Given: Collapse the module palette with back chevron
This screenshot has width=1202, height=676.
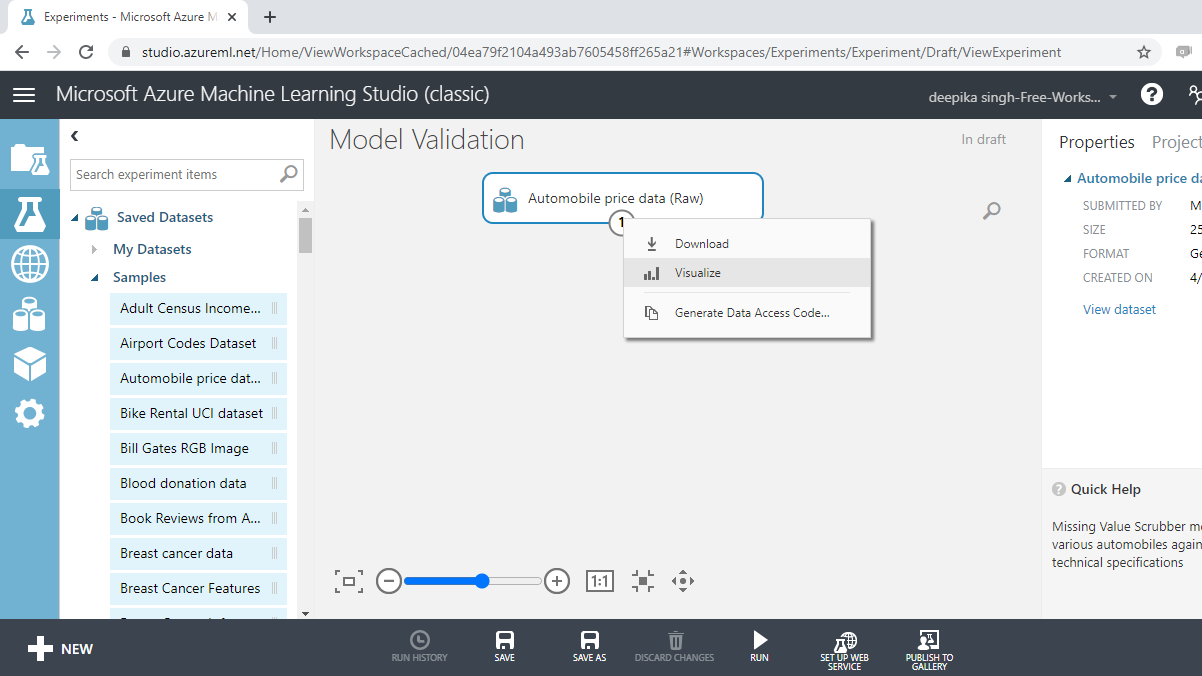Looking at the screenshot, I should (75, 136).
